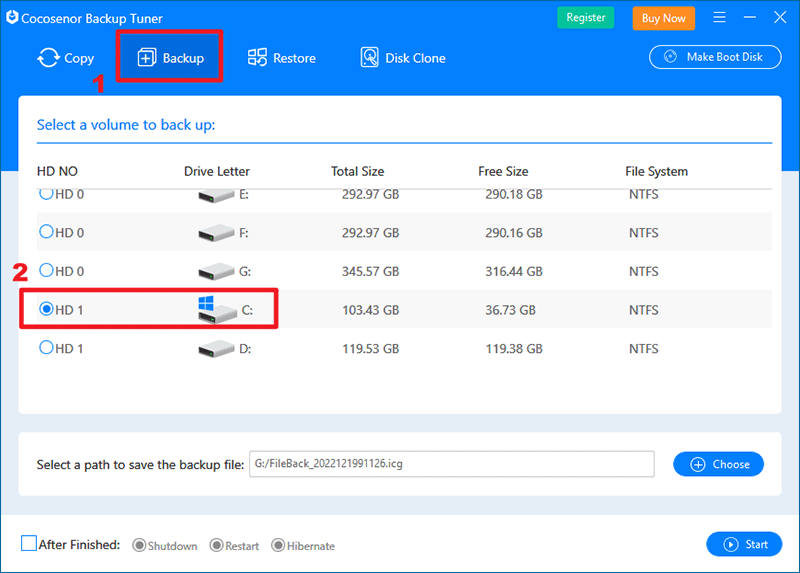Click the 119.38 GB free size cell

coord(514,349)
